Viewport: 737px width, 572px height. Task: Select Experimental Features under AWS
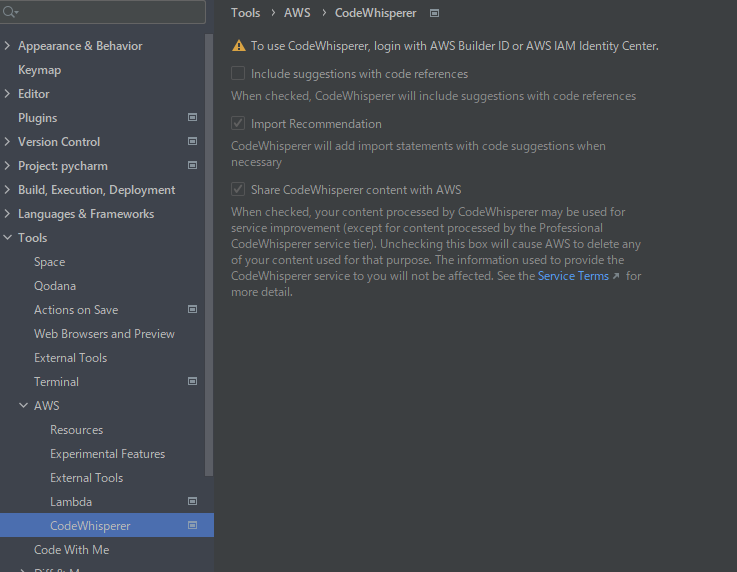[107, 454]
